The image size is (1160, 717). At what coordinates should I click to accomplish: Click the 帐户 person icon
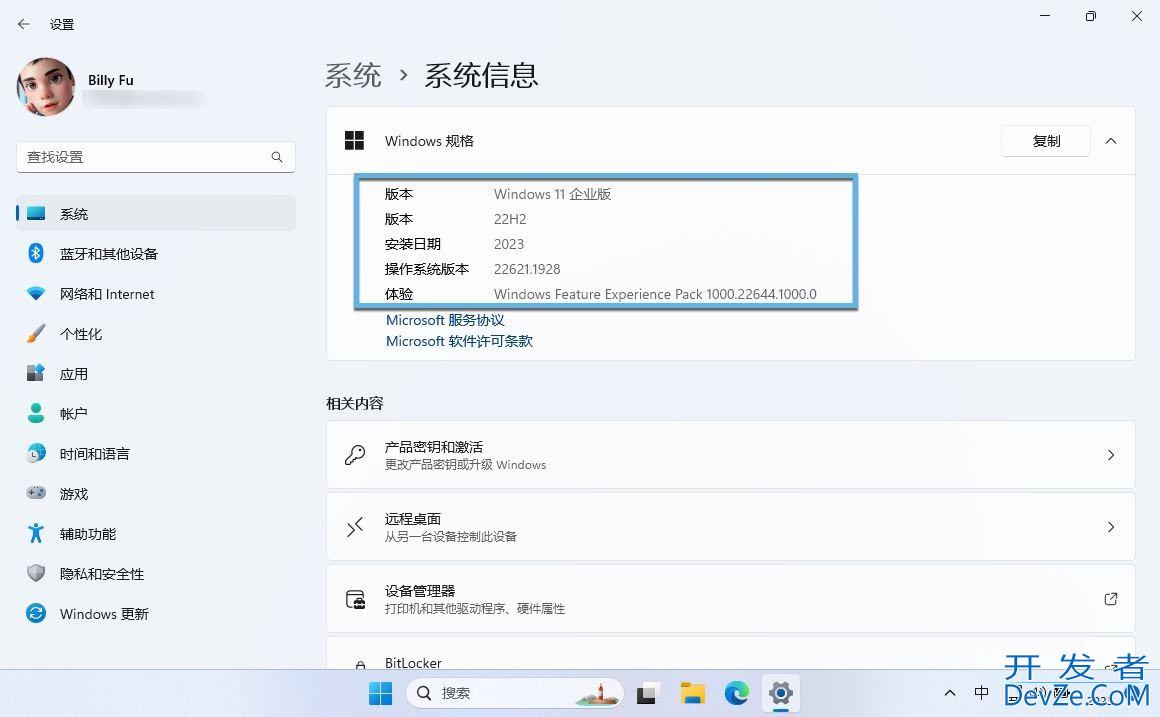tap(36, 413)
